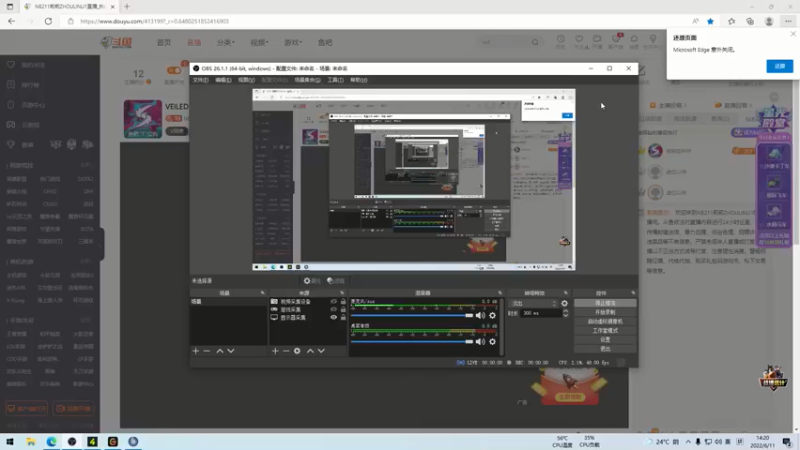Expand the 视频 dropdown in Douyu navigation
The width and height of the screenshot is (800, 450).
259,42
